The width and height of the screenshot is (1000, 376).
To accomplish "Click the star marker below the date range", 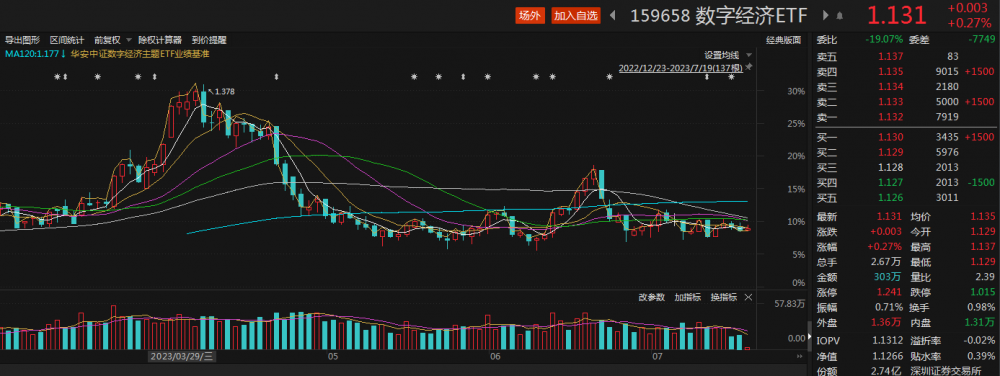I will [732, 77].
